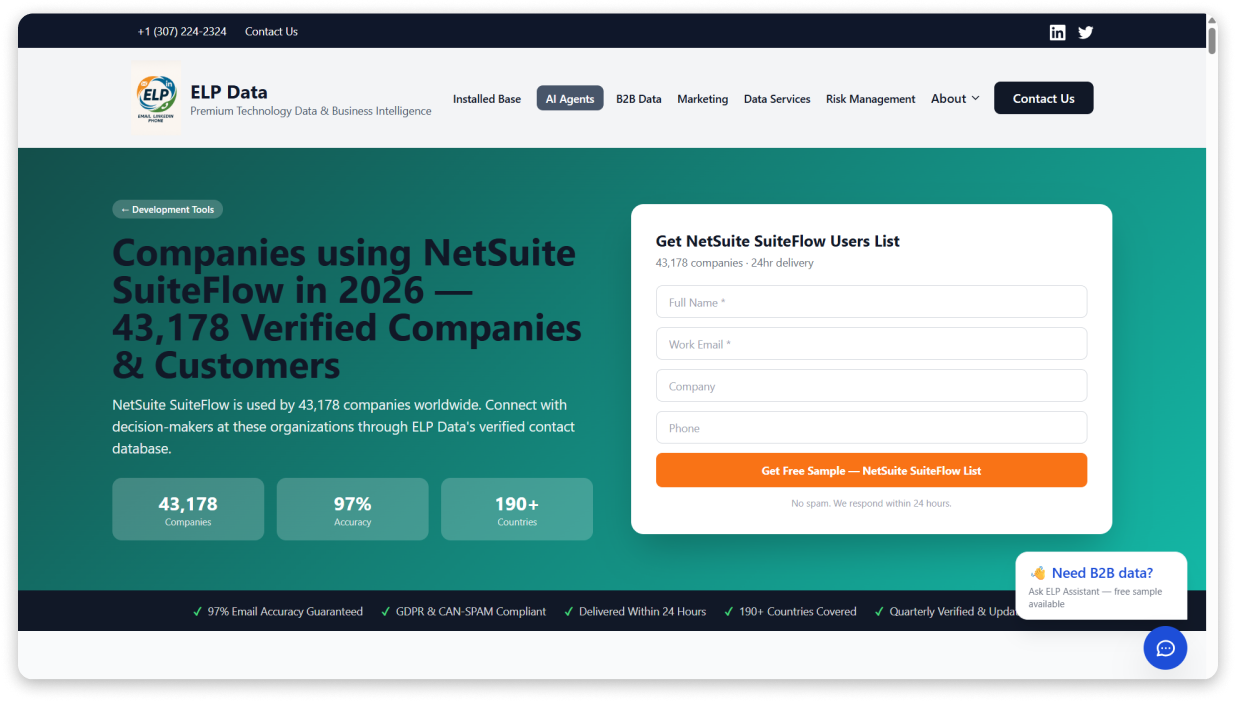Click Get Free Sample NetSuite SuiteFlow List button
Screen dimensions: 1236x702
[871, 470]
